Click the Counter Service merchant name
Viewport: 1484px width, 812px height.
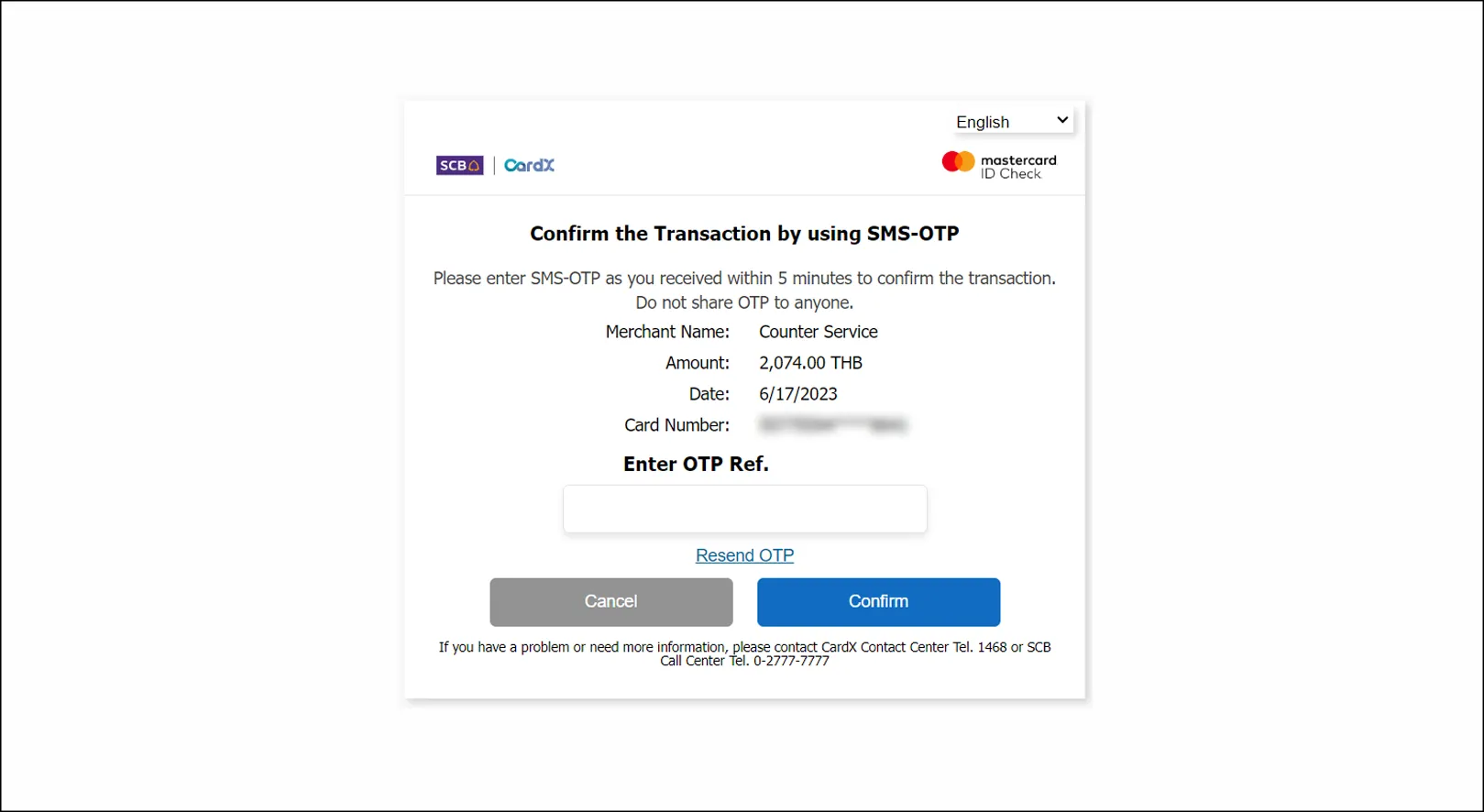point(818,332)
